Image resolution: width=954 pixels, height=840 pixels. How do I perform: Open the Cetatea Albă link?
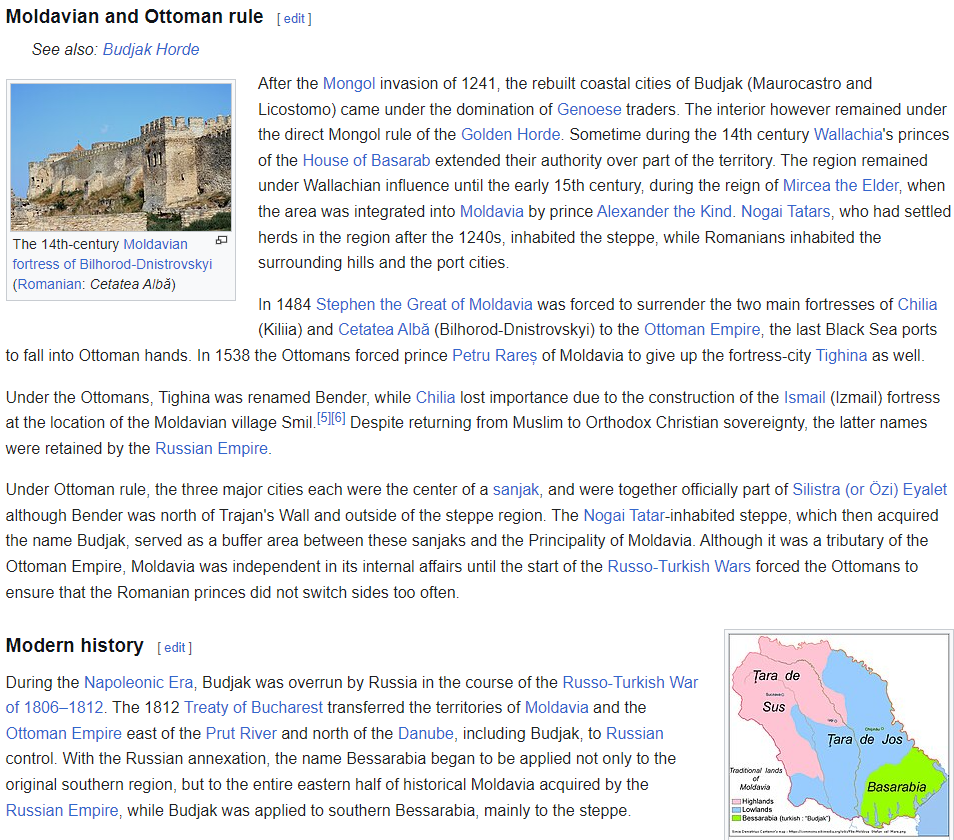(384, 330)
